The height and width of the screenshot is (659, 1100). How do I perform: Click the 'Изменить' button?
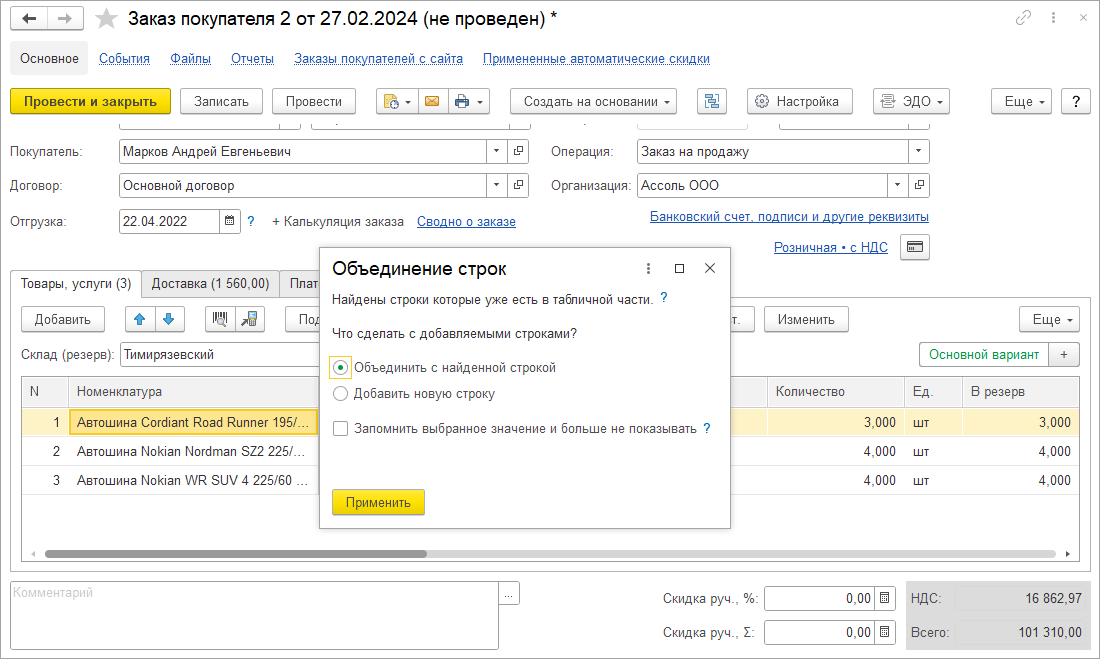(806, 319)
